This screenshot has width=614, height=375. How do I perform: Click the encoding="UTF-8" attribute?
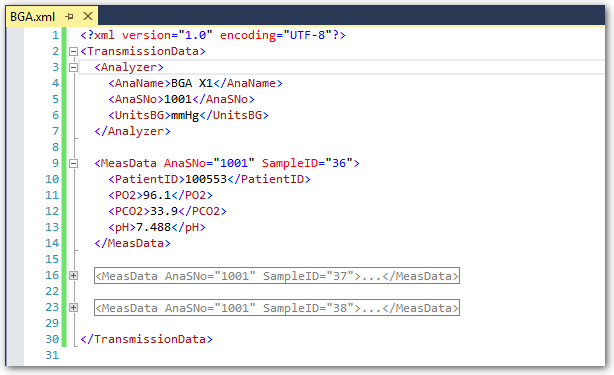tap(276, 35)
